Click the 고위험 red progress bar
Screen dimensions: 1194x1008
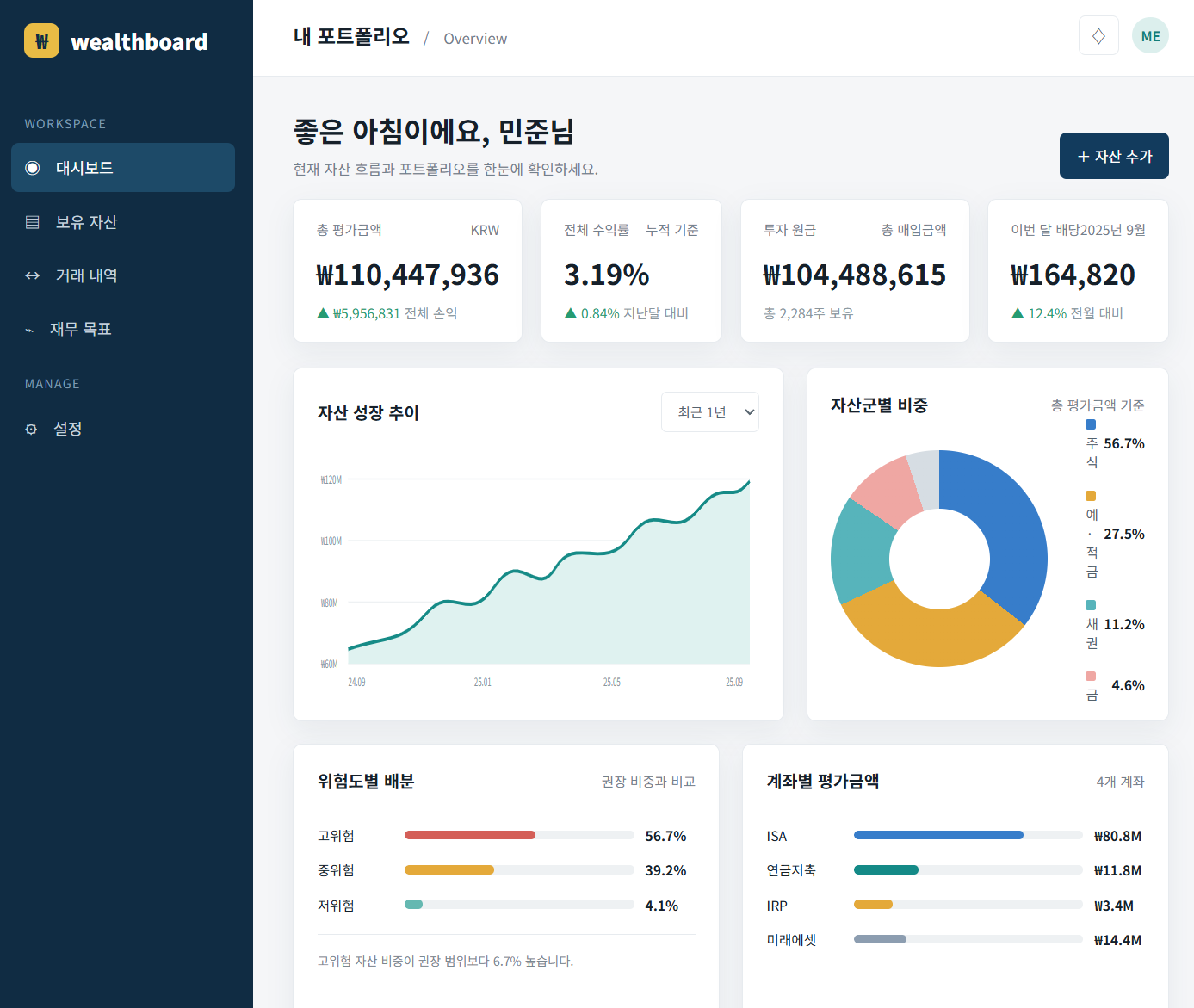(x=470, y=835)
